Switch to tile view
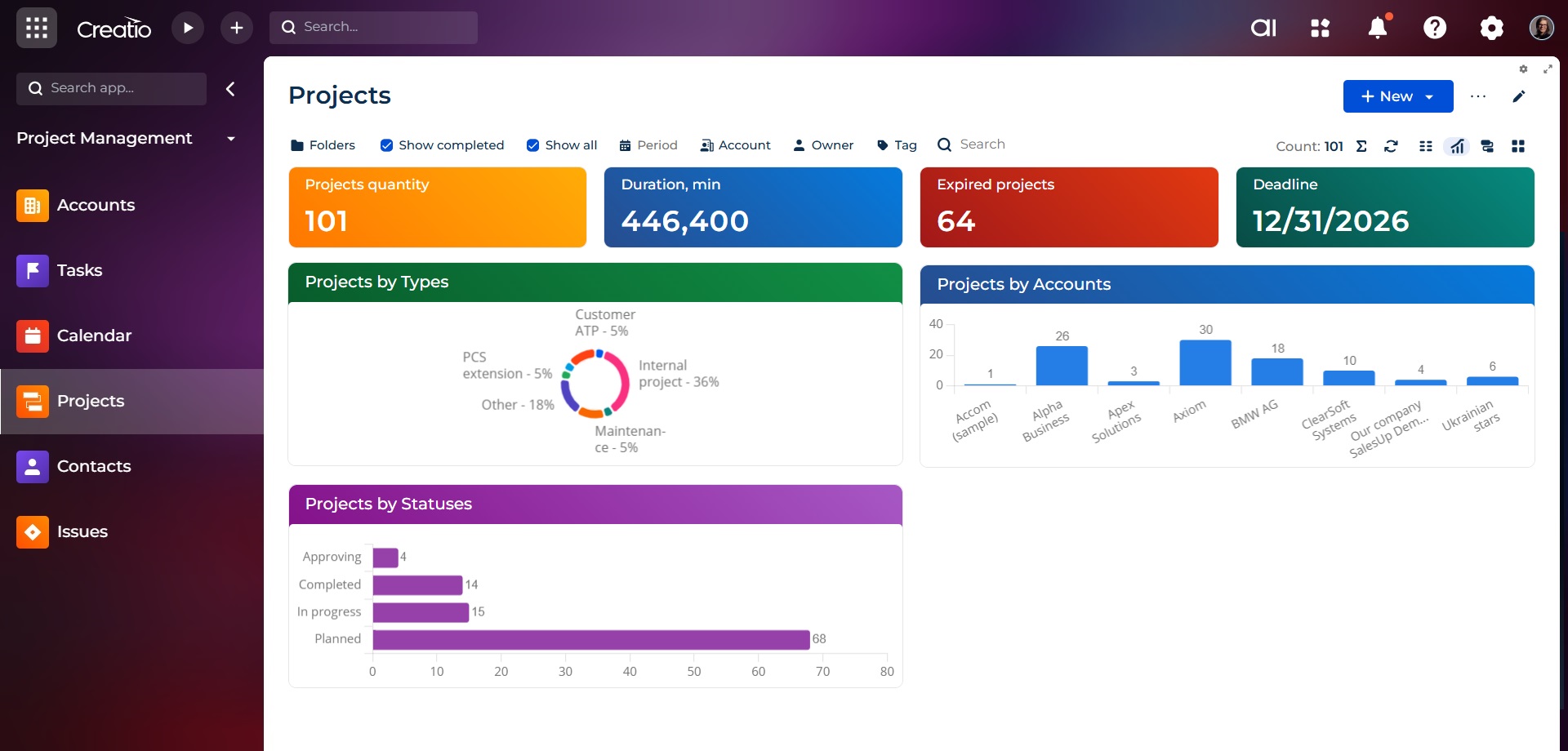Image resolution: width=1568 pixels, height=751 pixels. (1518, 146)
